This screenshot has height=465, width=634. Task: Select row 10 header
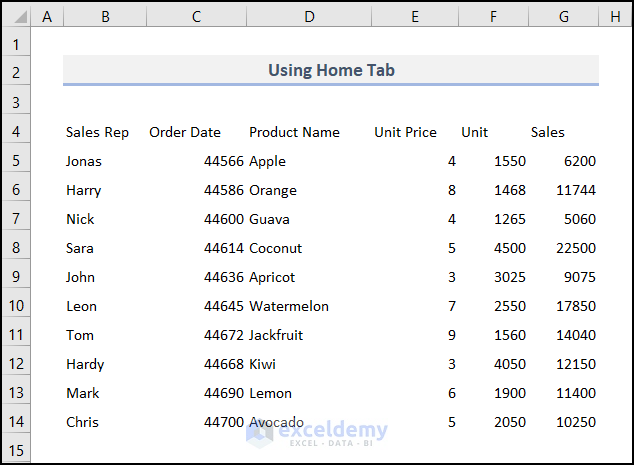coord(16,306)
